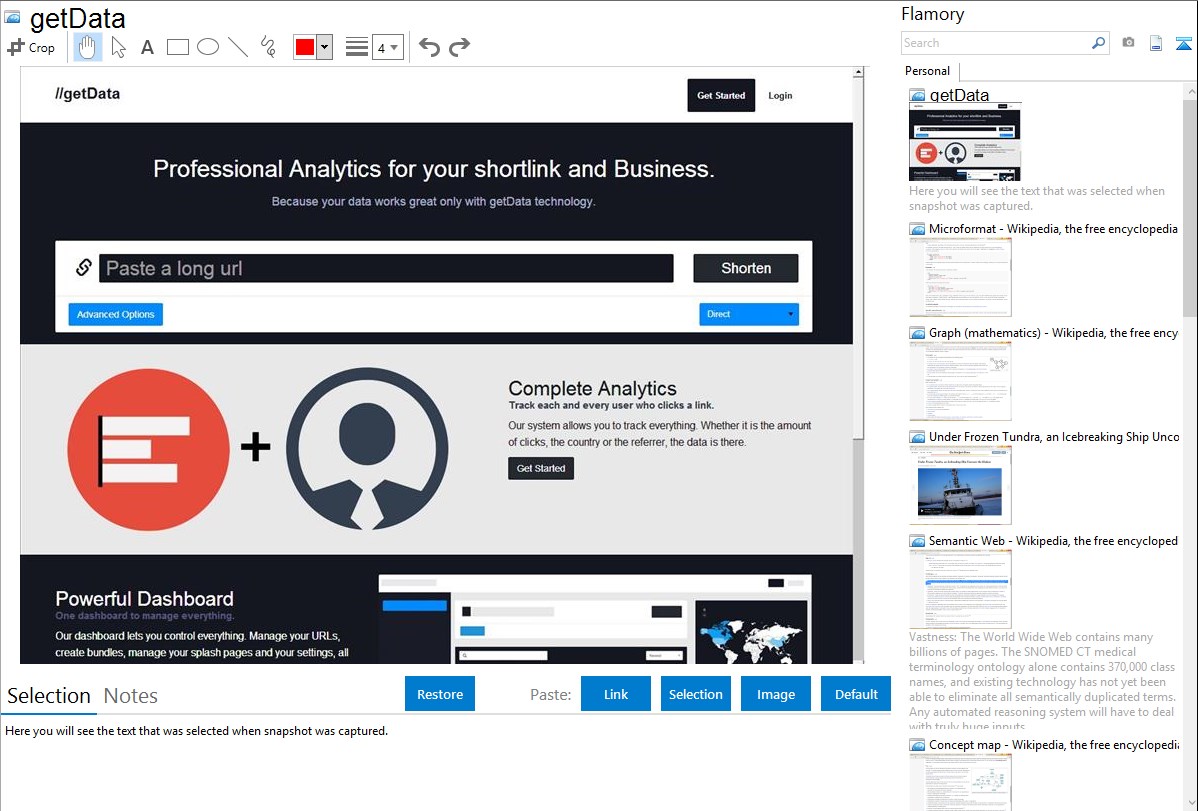Pick the rectangle shape tool
Screen dimensions: 1198x811
coord(178,47)
